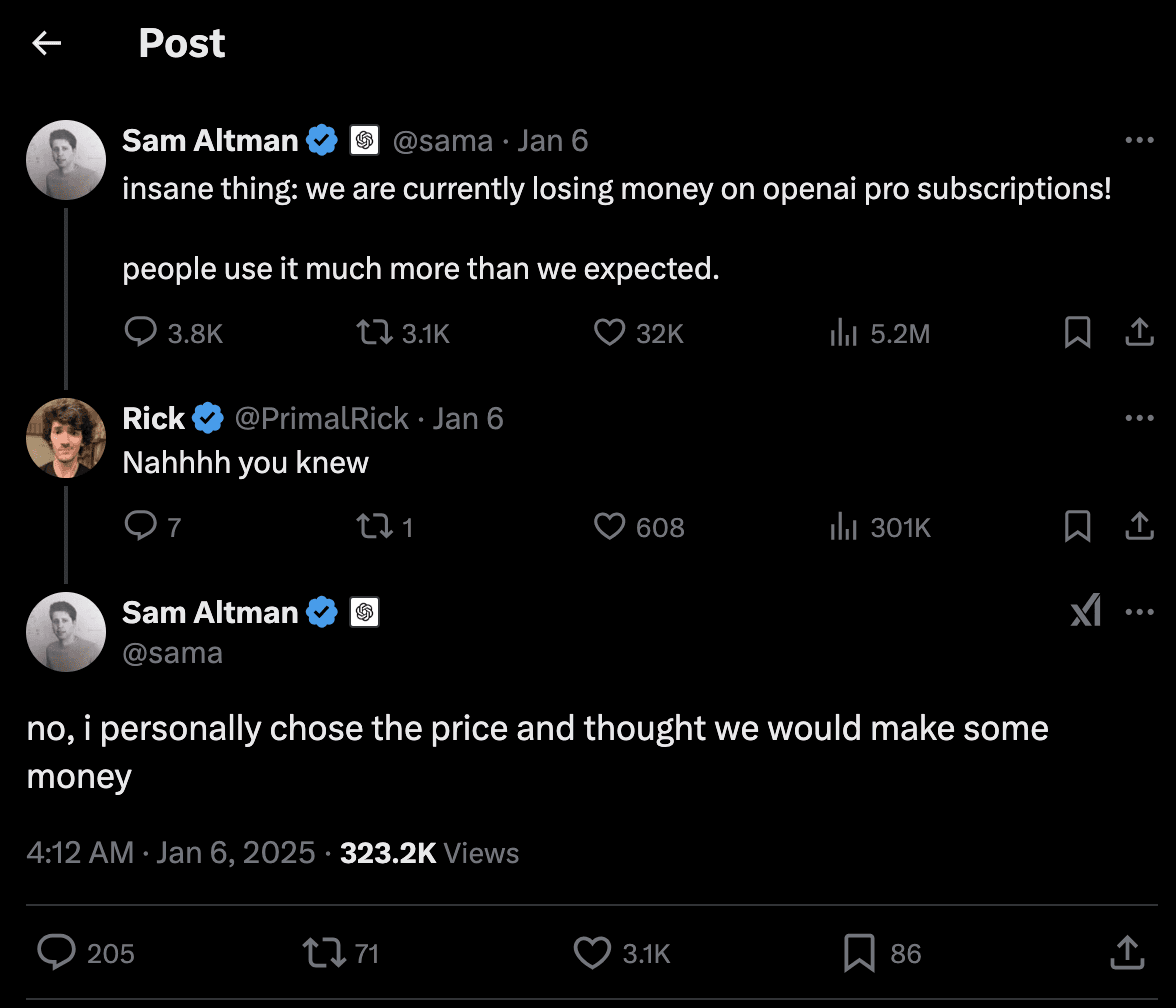1176x1008 pixels.
Task: Open the share menu on Rick's reply
Action: pyautogui.click(x=1139, y=527)
